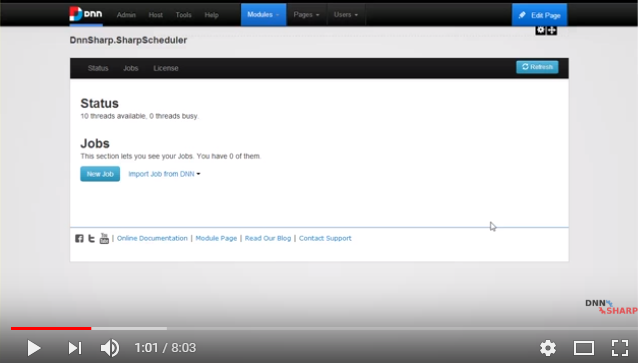This screenshot has height=363, width=638.
Task: Click the module move arrows icon
Action: pos(552,30)
